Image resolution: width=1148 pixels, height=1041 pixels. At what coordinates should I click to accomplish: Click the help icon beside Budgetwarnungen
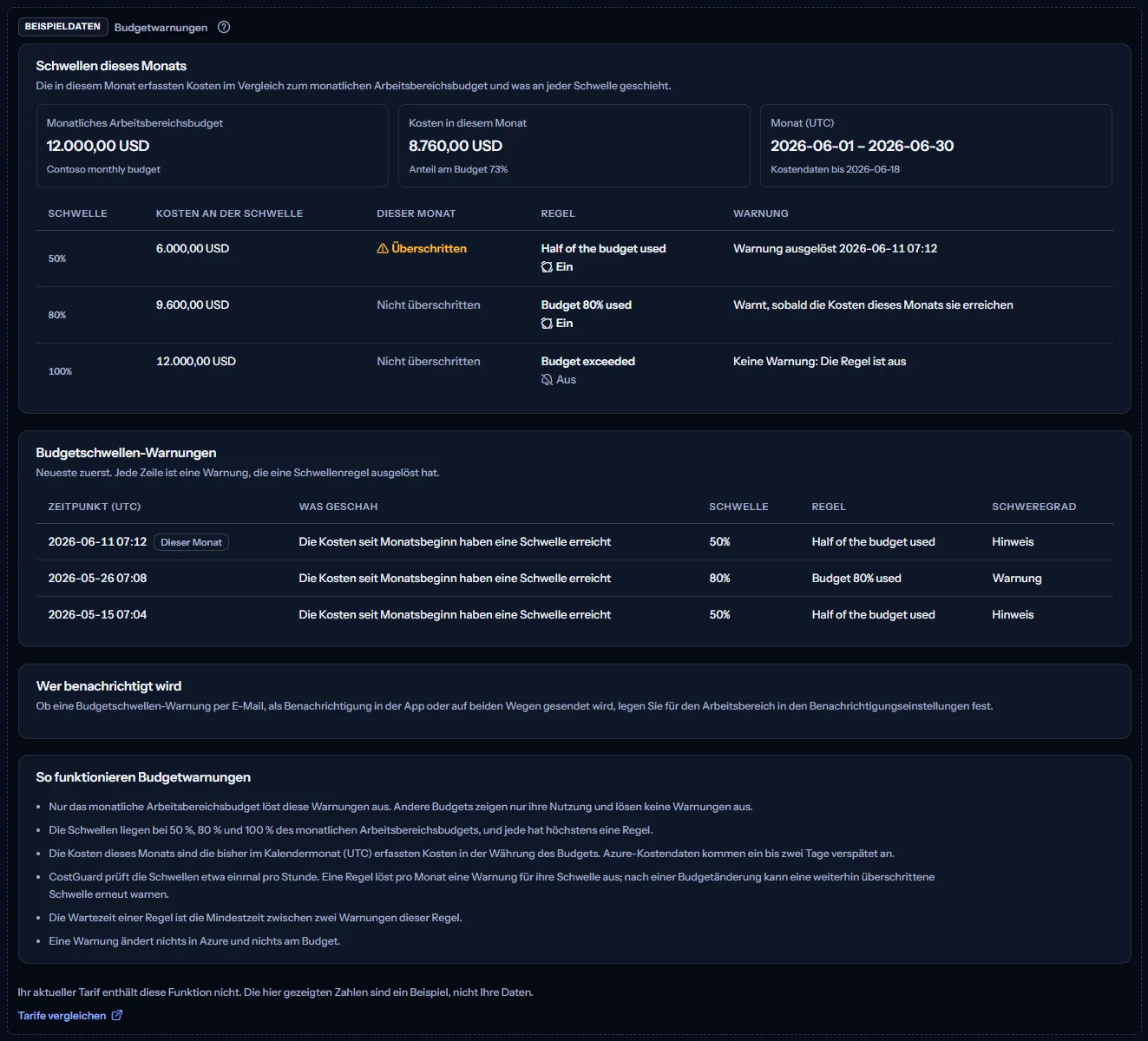pyautogui.click(x=224, y=27)
